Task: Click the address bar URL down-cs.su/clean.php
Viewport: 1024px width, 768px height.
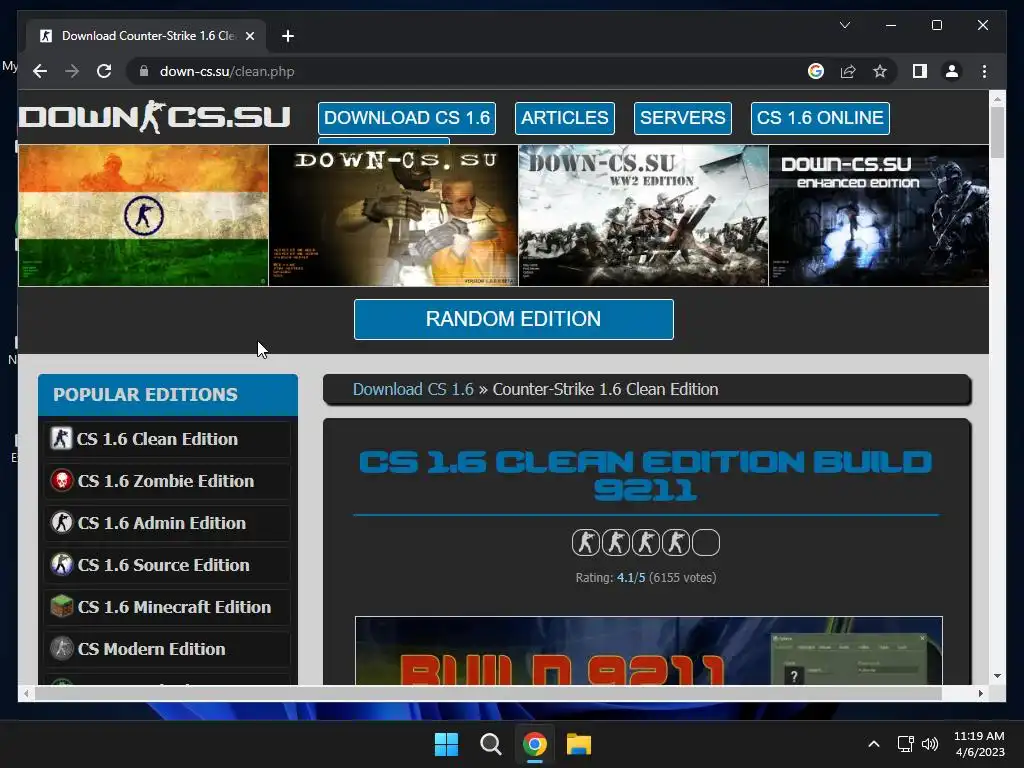Action: pos(227,71)
